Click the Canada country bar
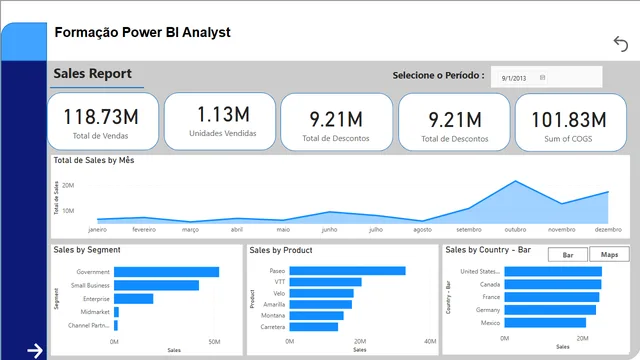Viewport: 640px width, 360px height. coord(553,284)
